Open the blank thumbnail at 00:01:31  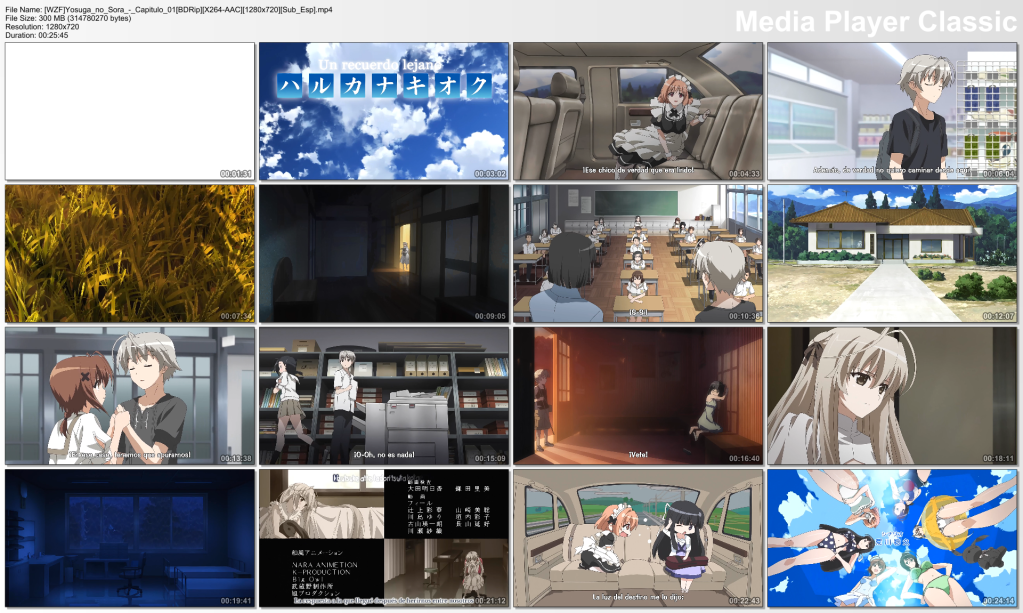click(x=130, y=112)
